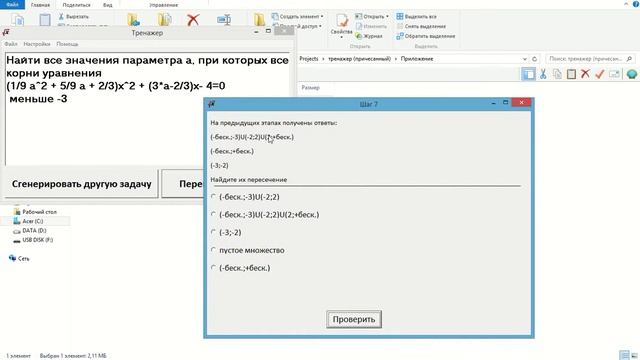This screenshot has width=640, height=360.
Task: Click the Explorer search field
Action: (x=590, y=59)
